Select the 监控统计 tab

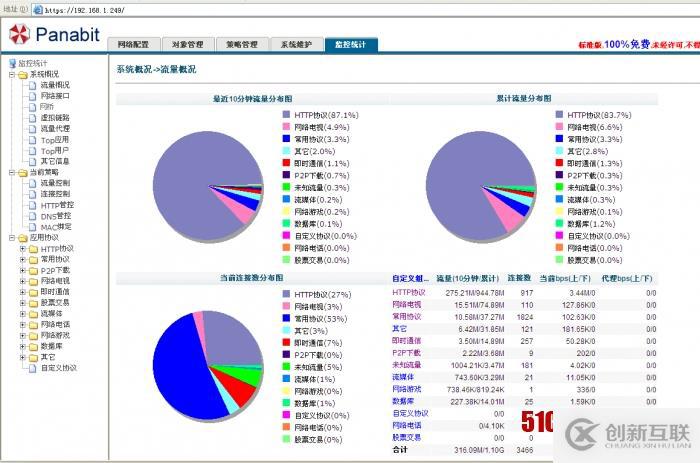351,44
